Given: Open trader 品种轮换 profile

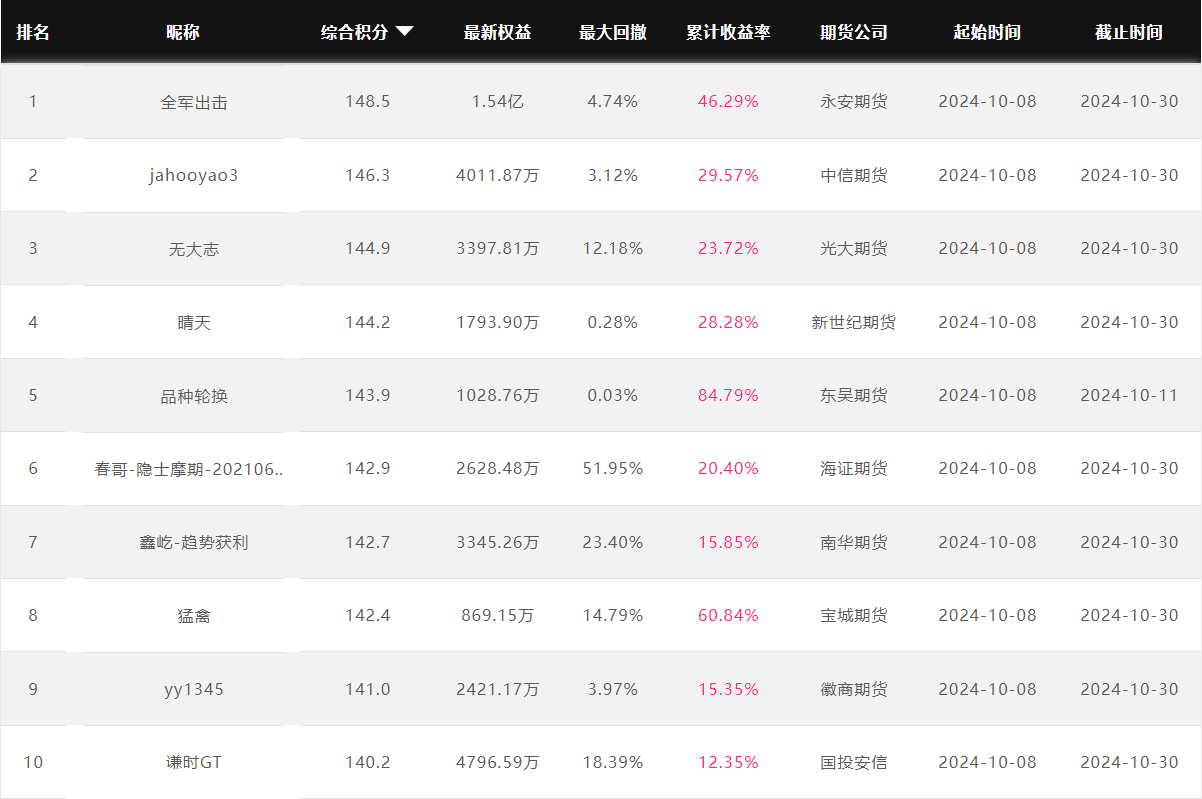Looking at the screenshot, I should pyautogui.click(x=194, y=395).
